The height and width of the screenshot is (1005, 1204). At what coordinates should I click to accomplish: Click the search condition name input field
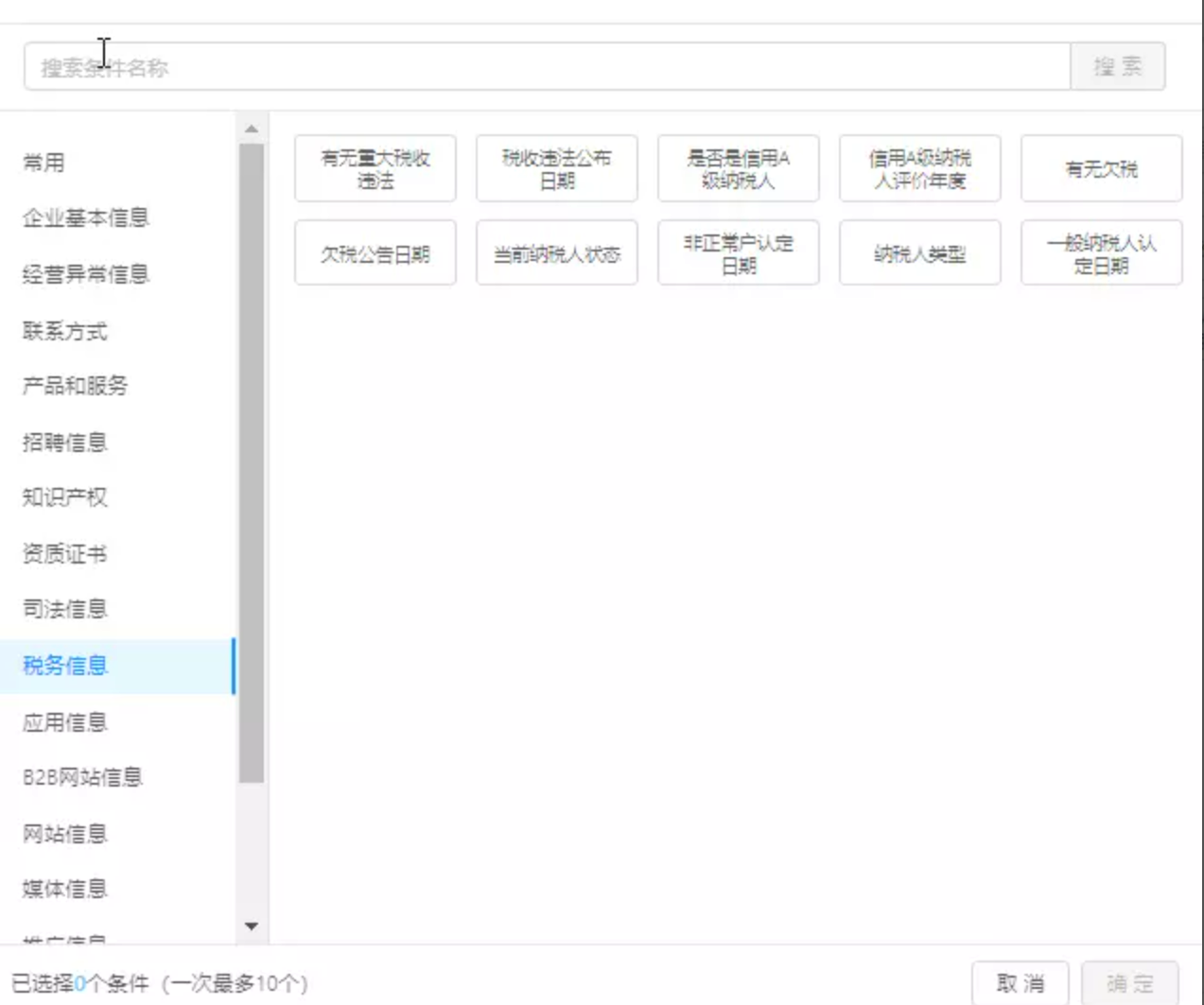(x=547, y=67)
